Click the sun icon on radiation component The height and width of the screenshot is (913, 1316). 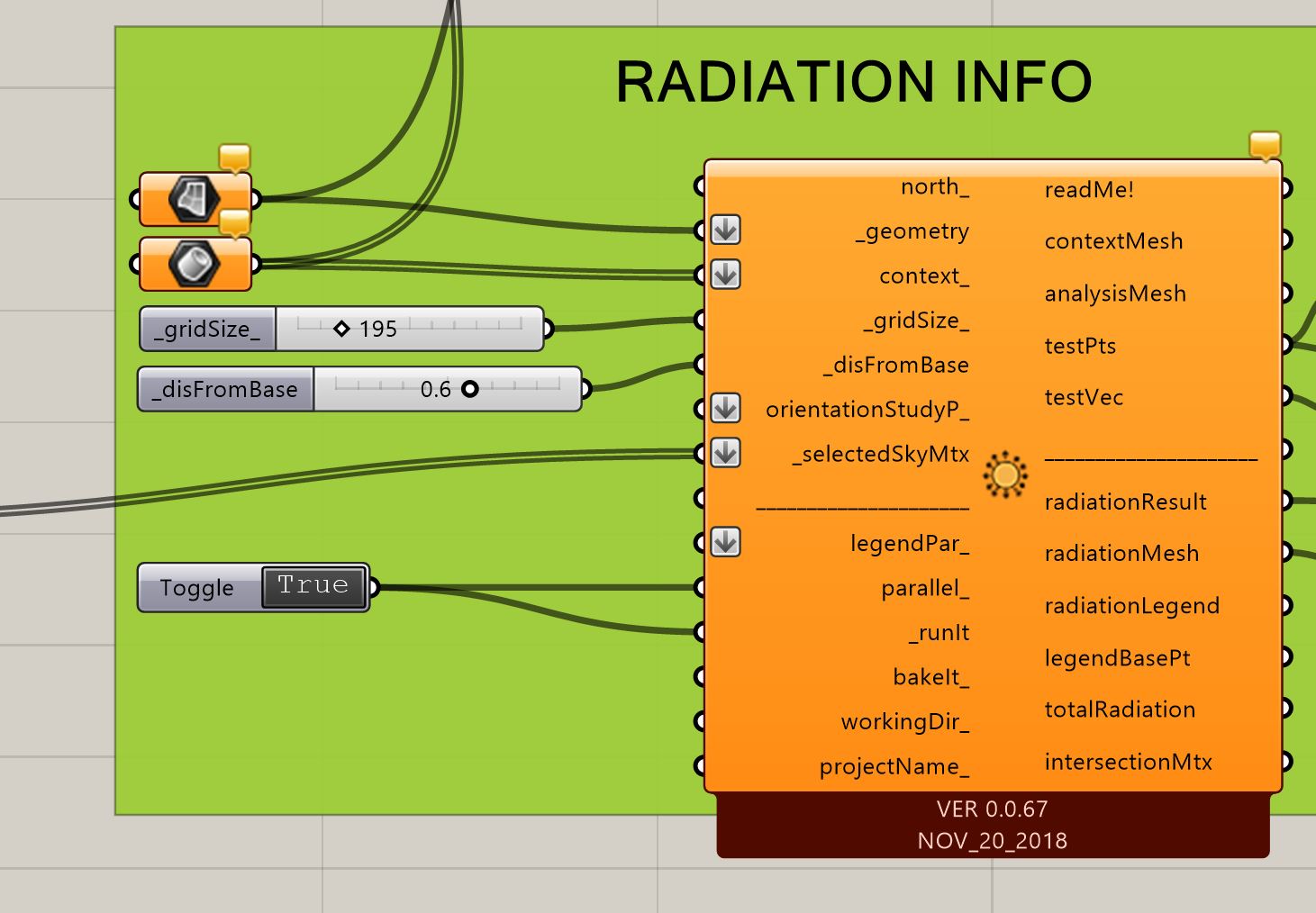pos(1005,475)
